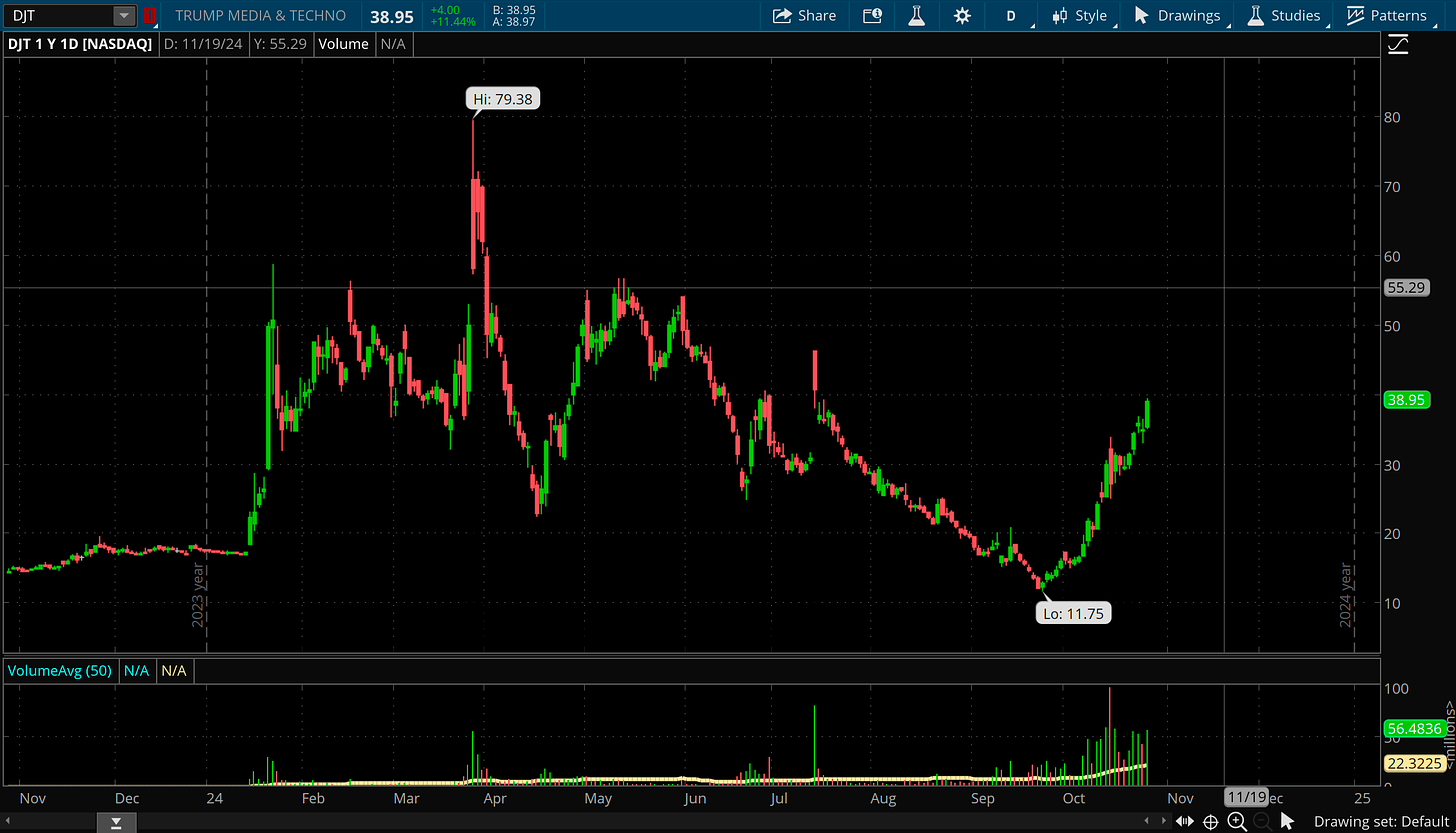Screen dimensions: 1456x833
Task: Click the flask icon next to the gear
Action: pyautogui.click(x=916, y=16)
